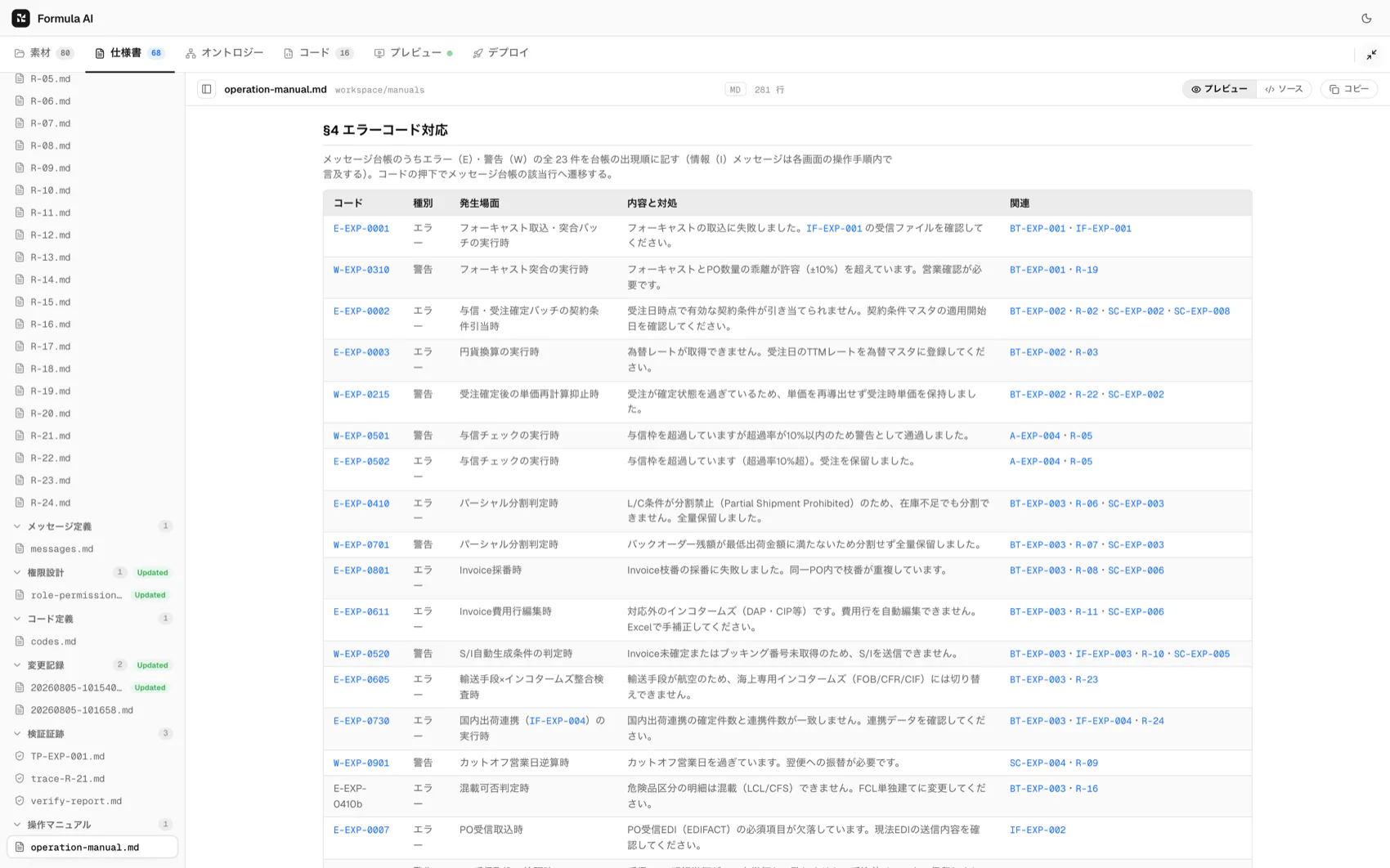Screen dimensions: 1390x868
Task: Click file icon next to R-15.md
Action: point(20,302)
